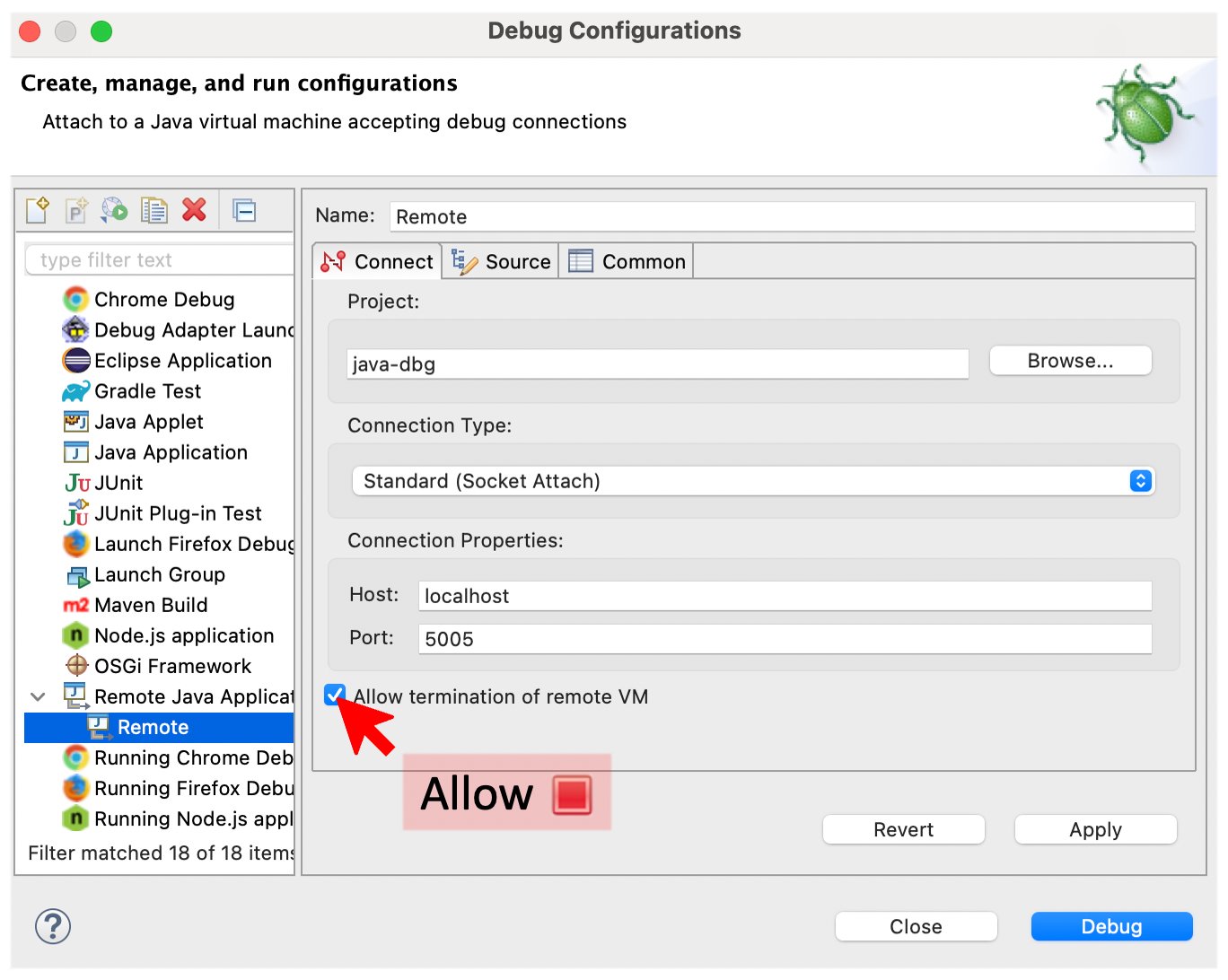Switch to the Common tab
The height and width of the screenshot is (980, 1228).
pyautogui.click(x=627, y=261)
